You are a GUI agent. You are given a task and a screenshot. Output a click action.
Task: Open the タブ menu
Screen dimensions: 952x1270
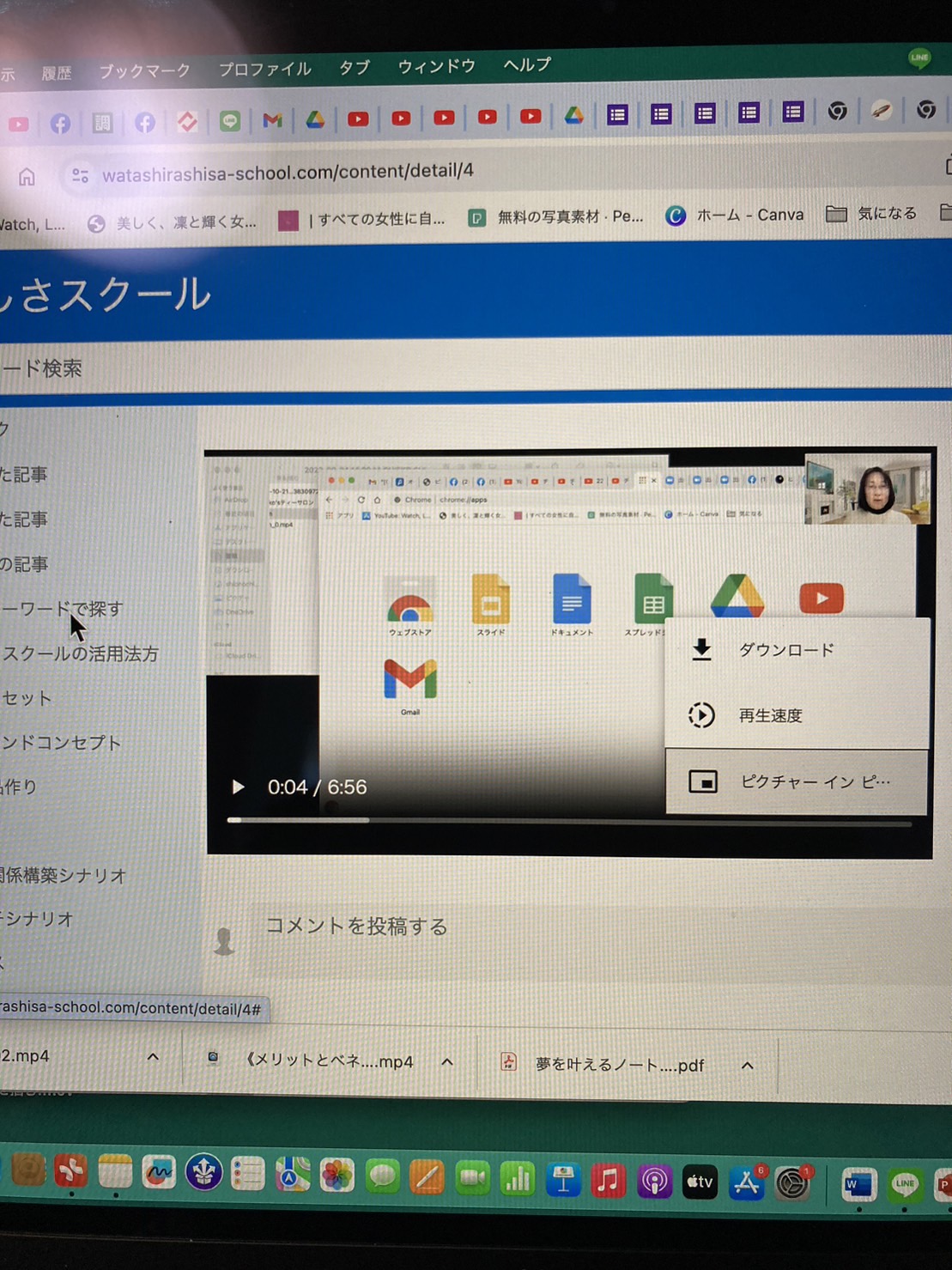354,67
